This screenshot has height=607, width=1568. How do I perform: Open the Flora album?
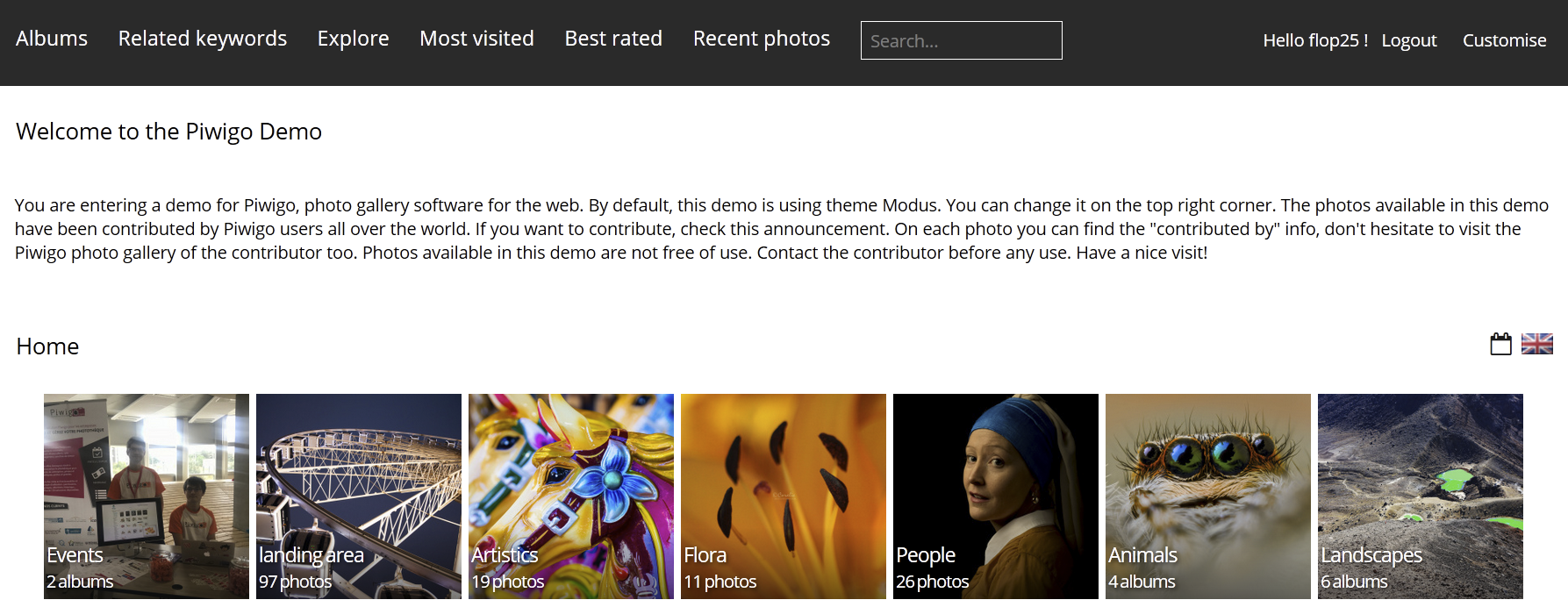[783, 496]
